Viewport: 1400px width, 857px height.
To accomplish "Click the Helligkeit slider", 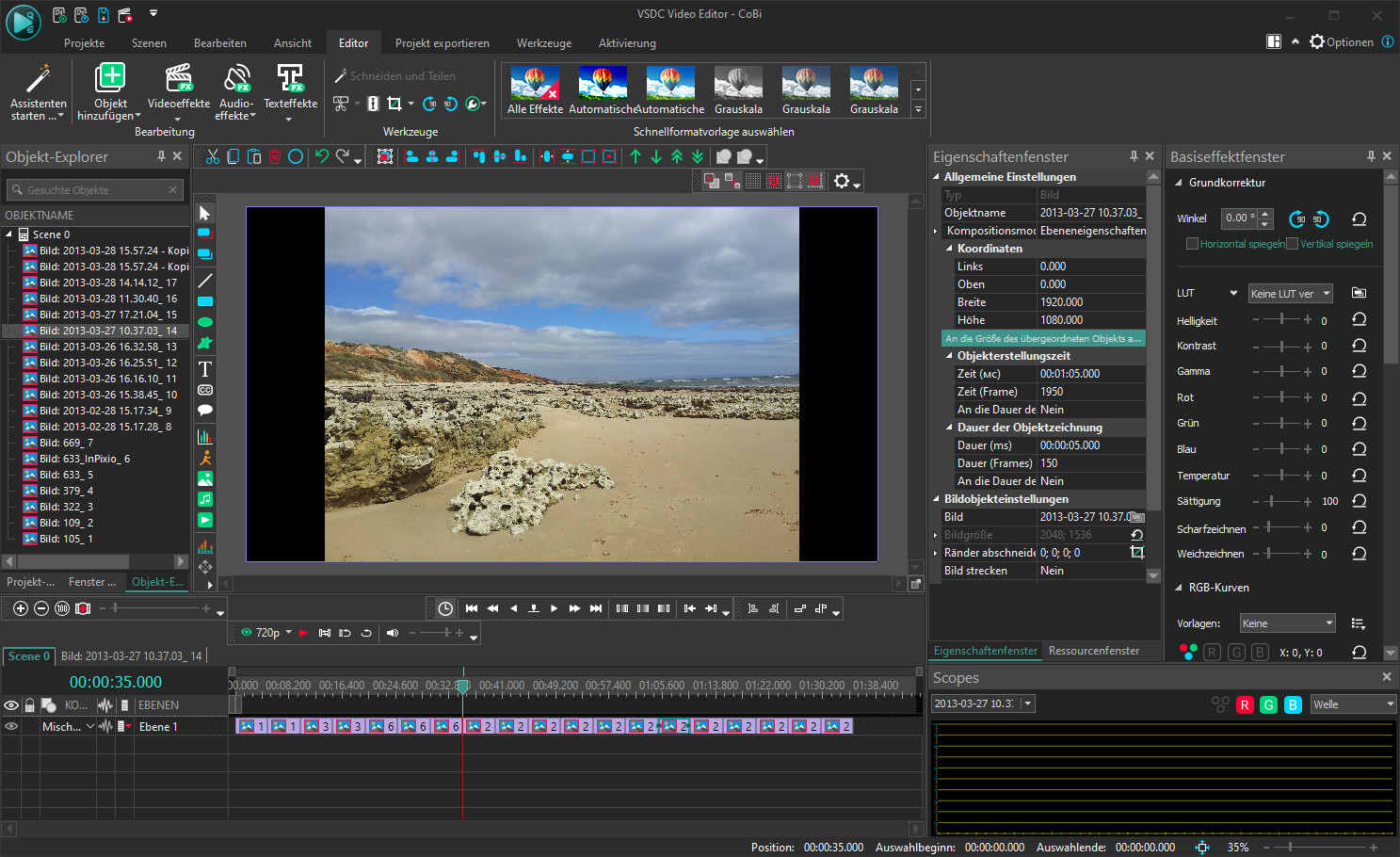I will click(1281, 320).
